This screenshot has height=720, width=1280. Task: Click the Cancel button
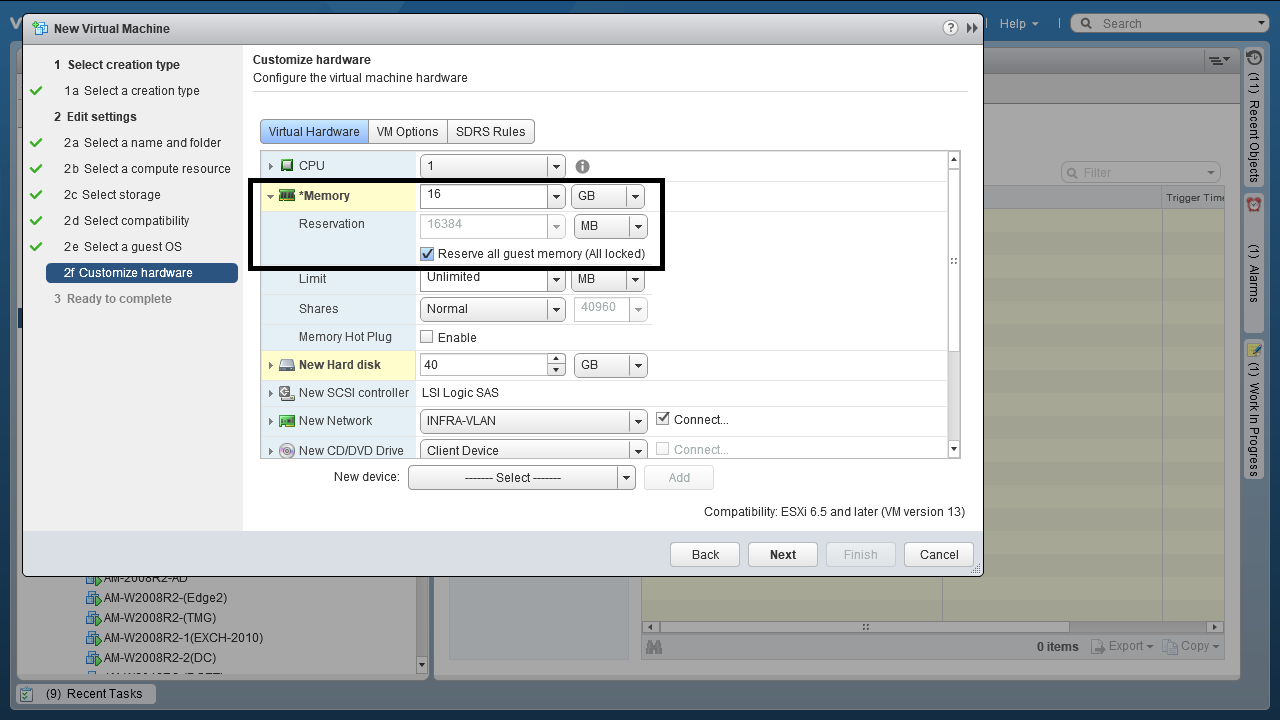pyautogui.click(x=938, y=555)
